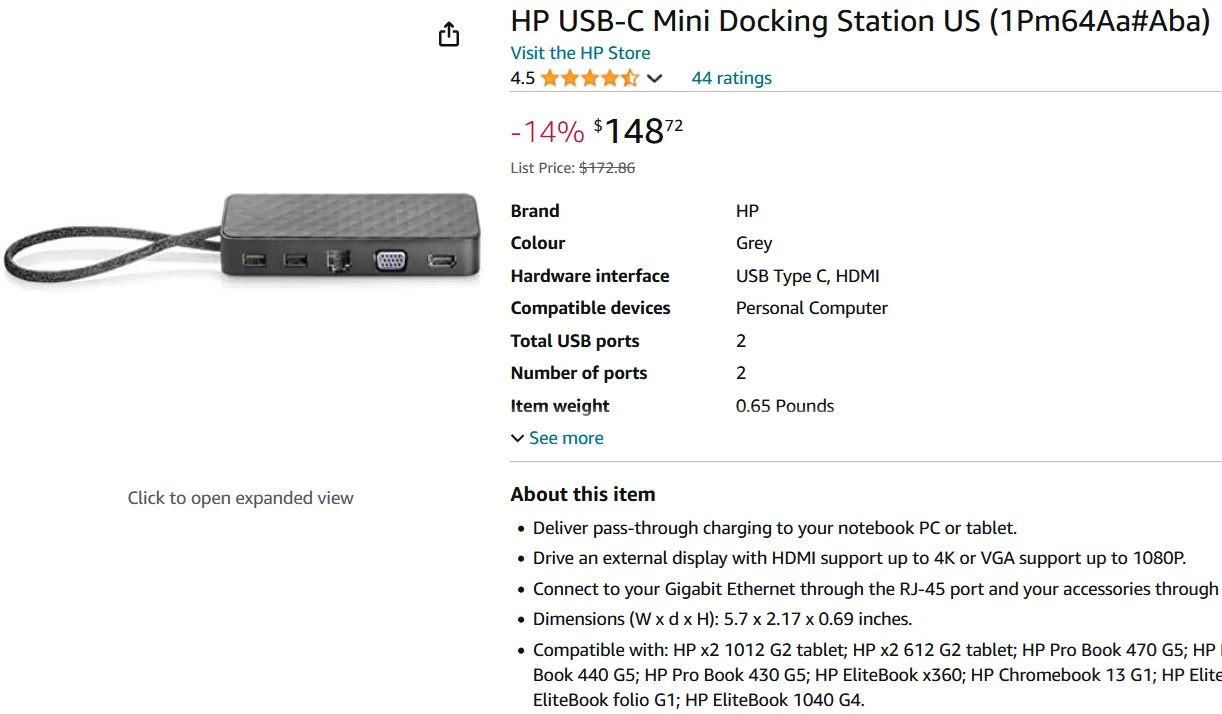Open the 44 ratings page
Viewport: 1222px width, 714px height.
[x=731, y=77]
